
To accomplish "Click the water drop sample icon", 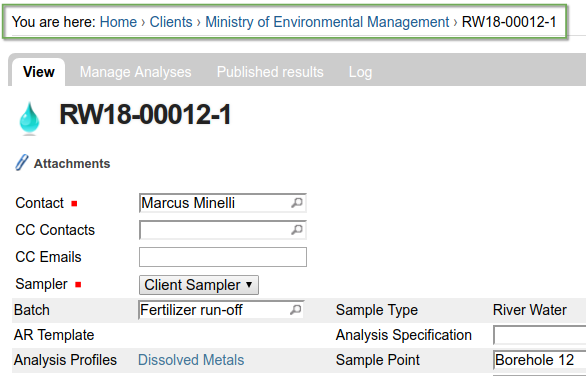I will tap(29, 118).
